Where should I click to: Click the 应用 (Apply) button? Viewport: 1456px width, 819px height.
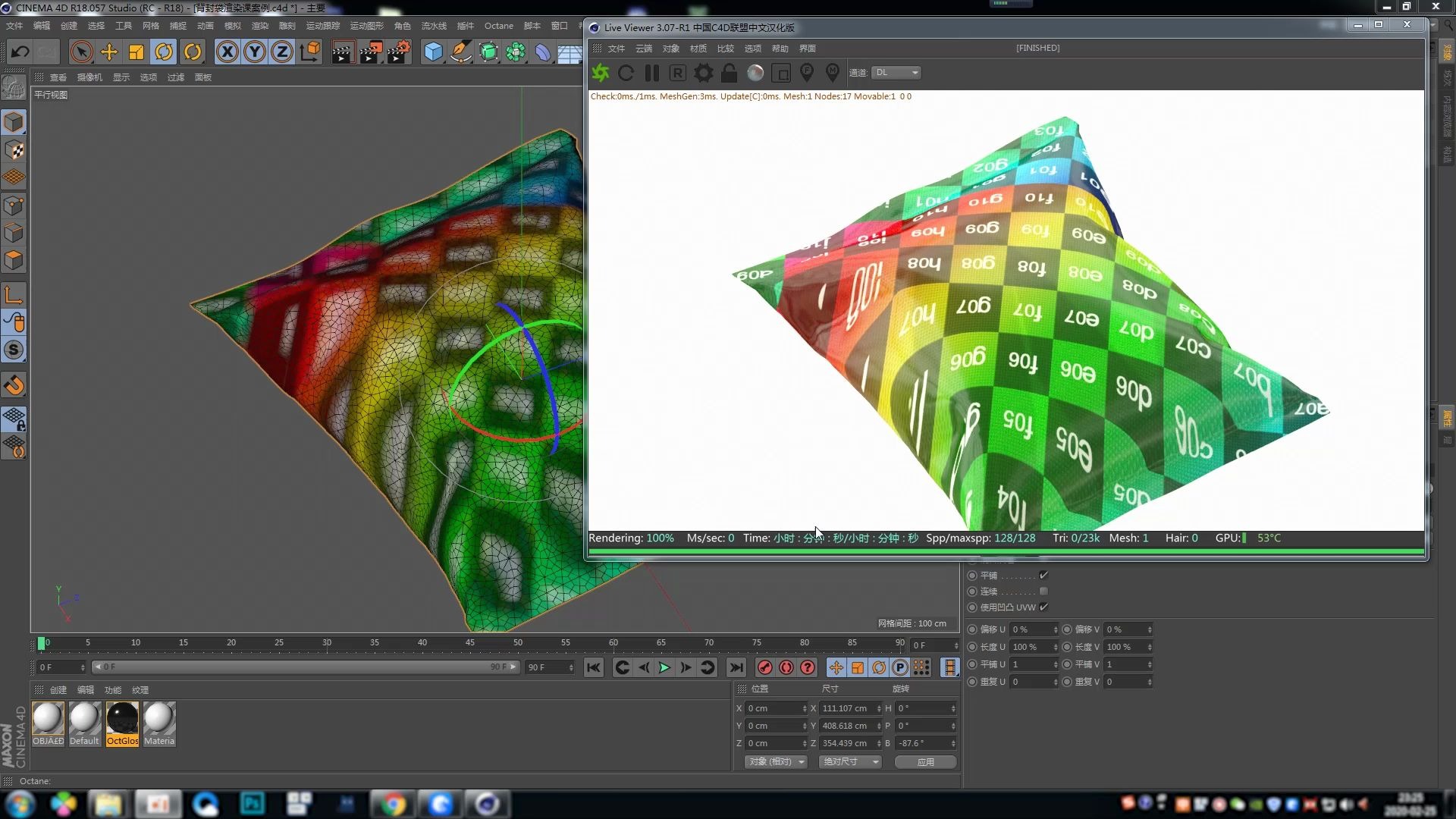pyautogui.click(x=925, y=761)
